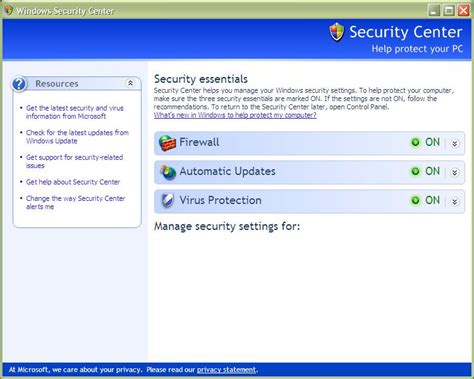Click the 'Help protect your PC' text
This screenshot has width=474, height=379.
tap(417, 49)
